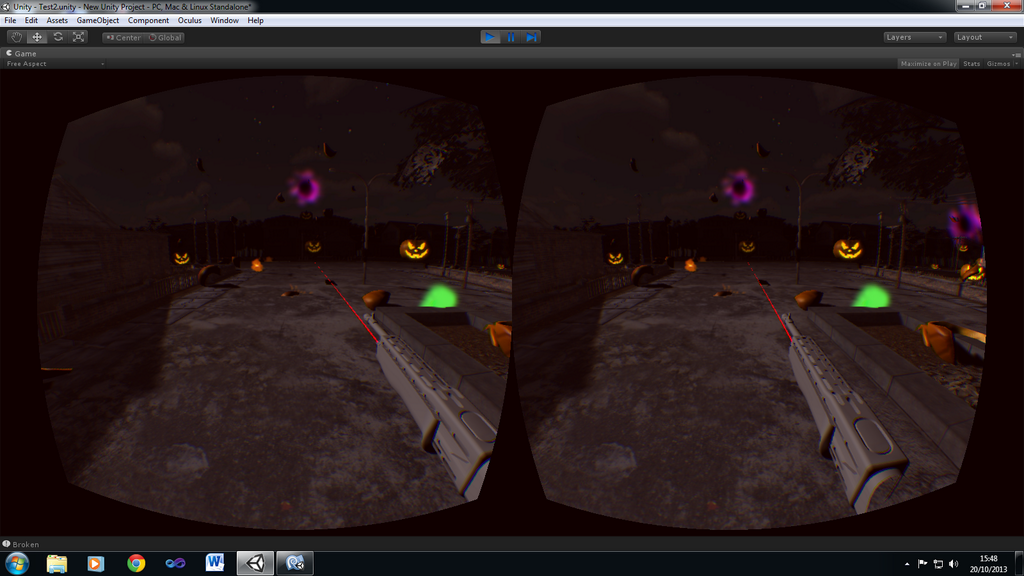Open Google Chrome from taskbar
This screenshot has width=1024, height=576.
[136, 563]
